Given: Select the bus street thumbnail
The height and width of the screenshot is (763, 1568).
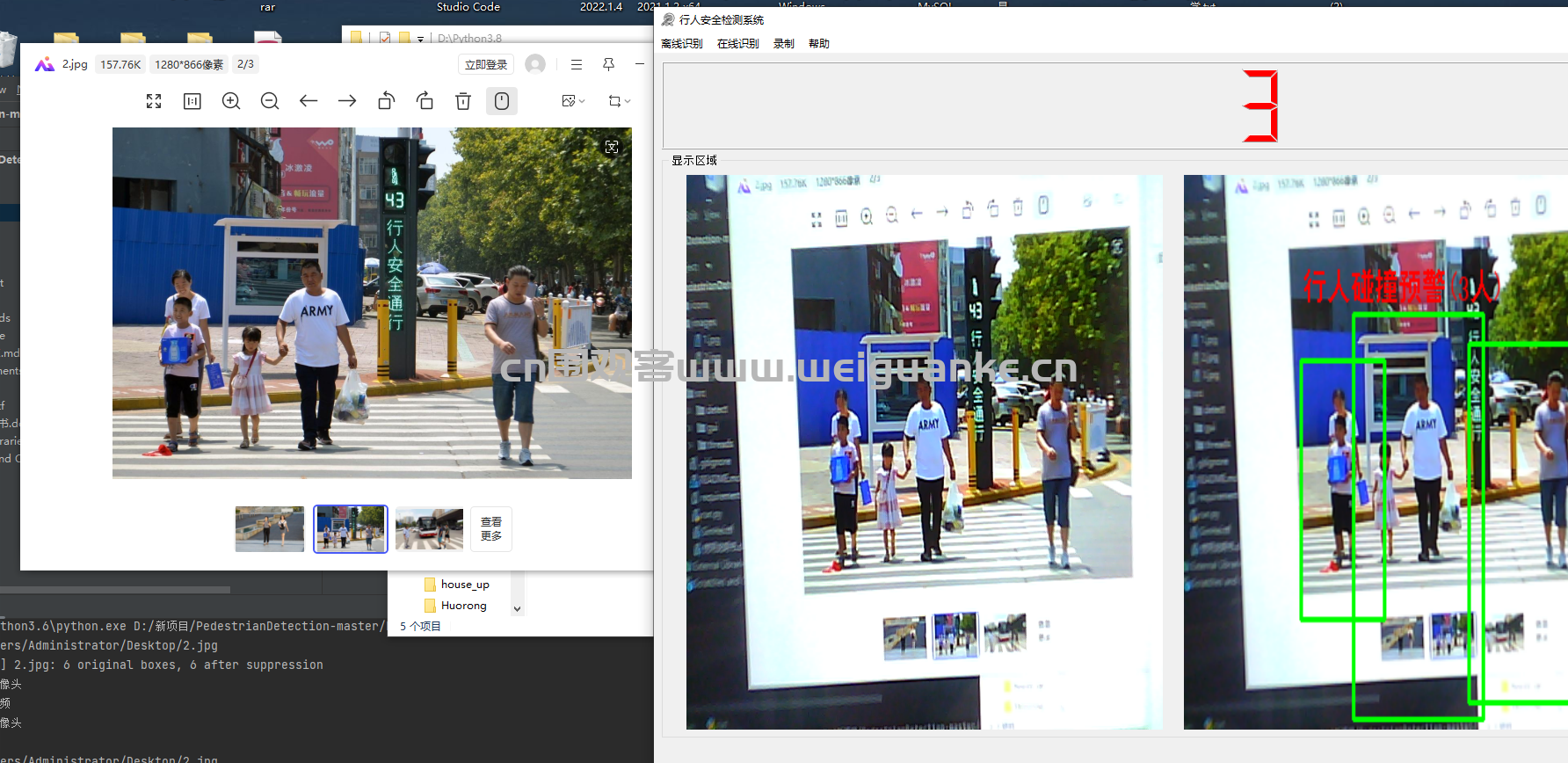Looking at the screenshot, I should coord(429,529).
